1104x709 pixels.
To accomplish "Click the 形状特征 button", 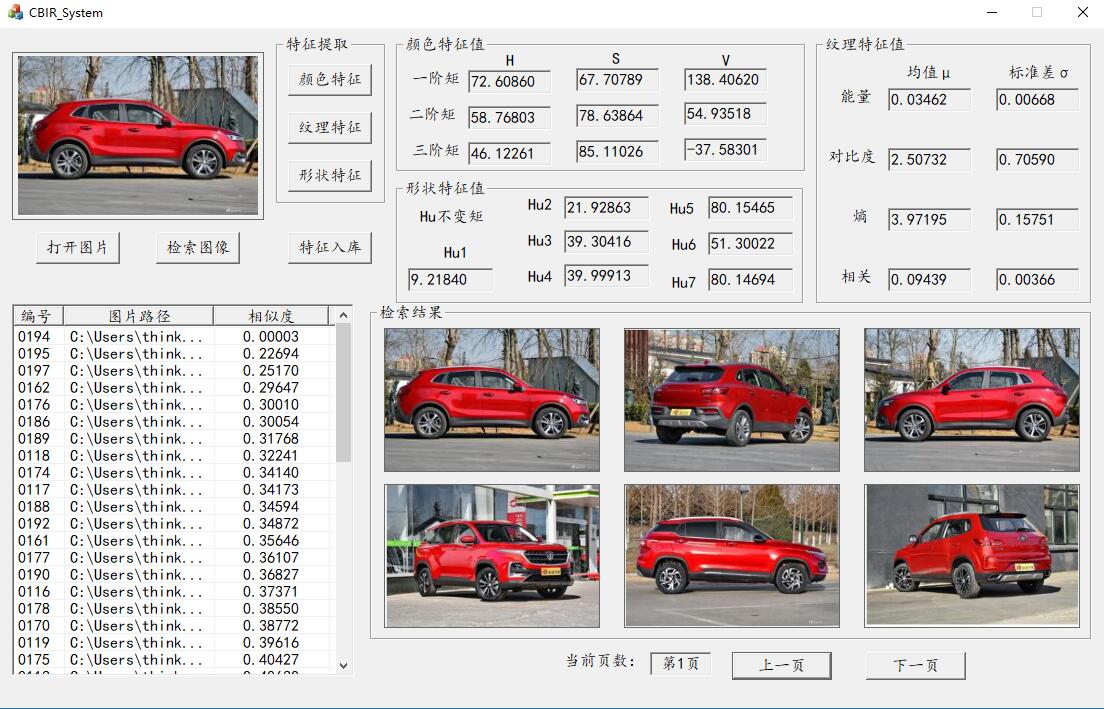I will [330, 175].
